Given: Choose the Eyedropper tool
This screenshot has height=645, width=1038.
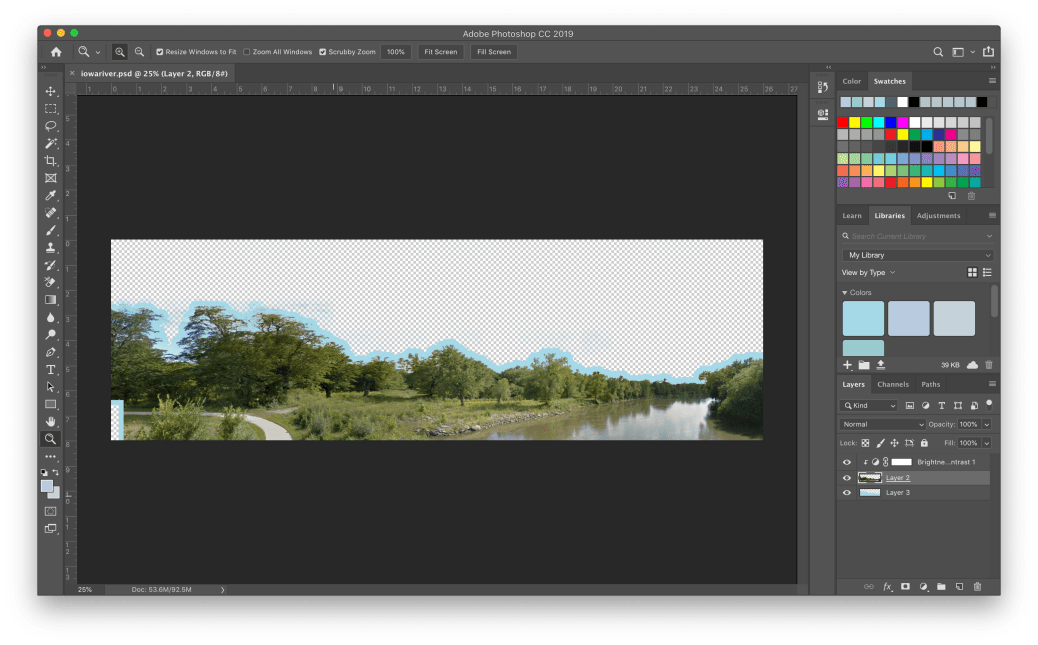Looking at the screenshot, I should [x=50, y=195].
